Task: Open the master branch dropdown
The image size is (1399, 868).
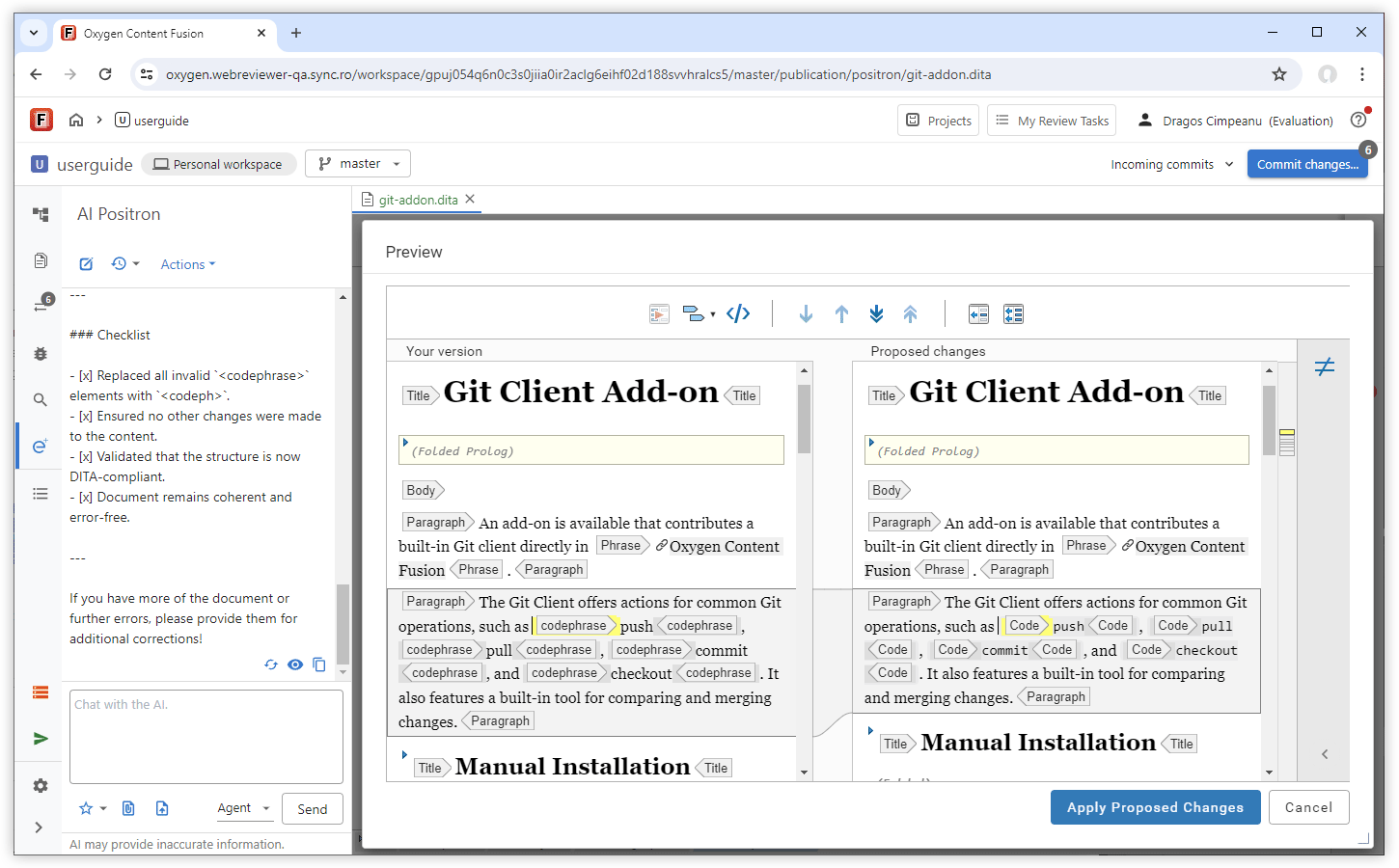Action: pos(358,164)
